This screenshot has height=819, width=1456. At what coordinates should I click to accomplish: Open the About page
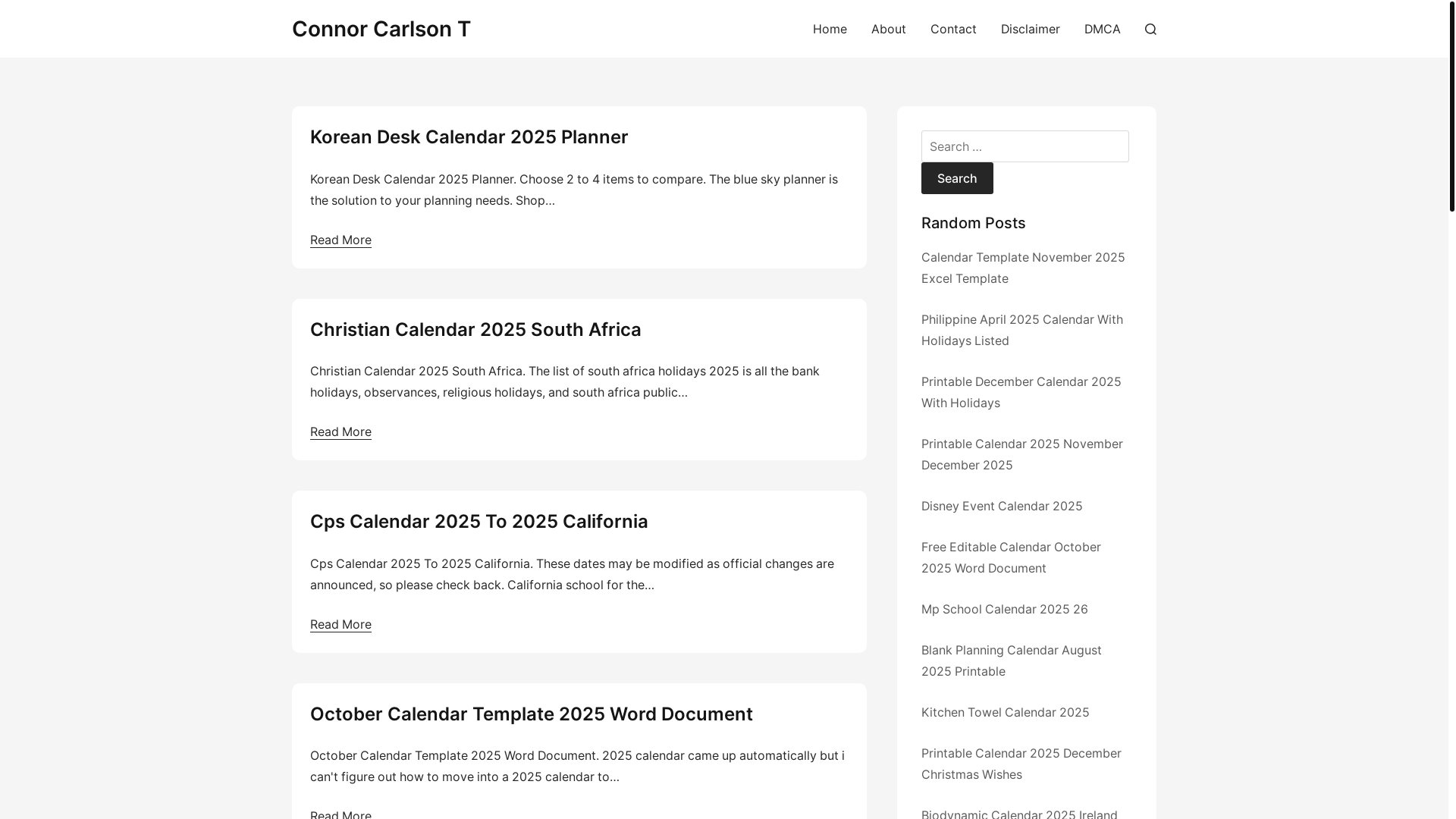(x=888, y=29)
